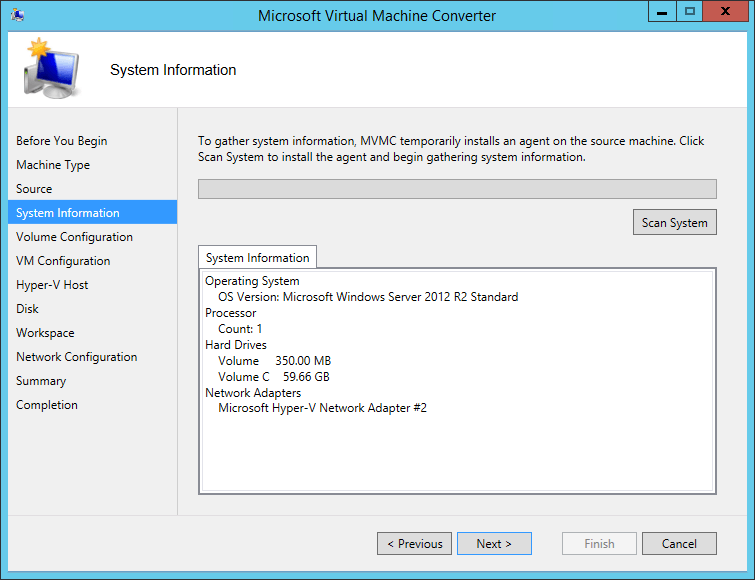Click the Volume 350.00 MB row
The image size is (755, 580).
point(274,361)
